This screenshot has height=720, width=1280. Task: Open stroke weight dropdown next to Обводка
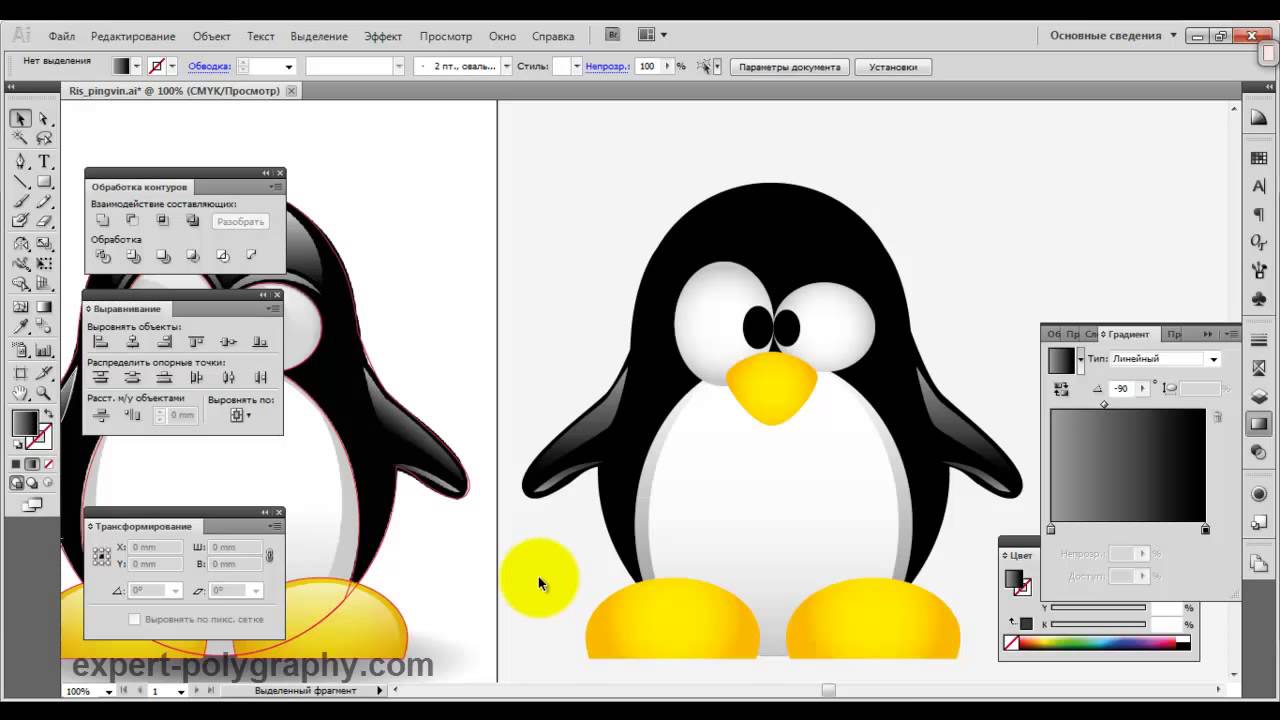(289, 66)
